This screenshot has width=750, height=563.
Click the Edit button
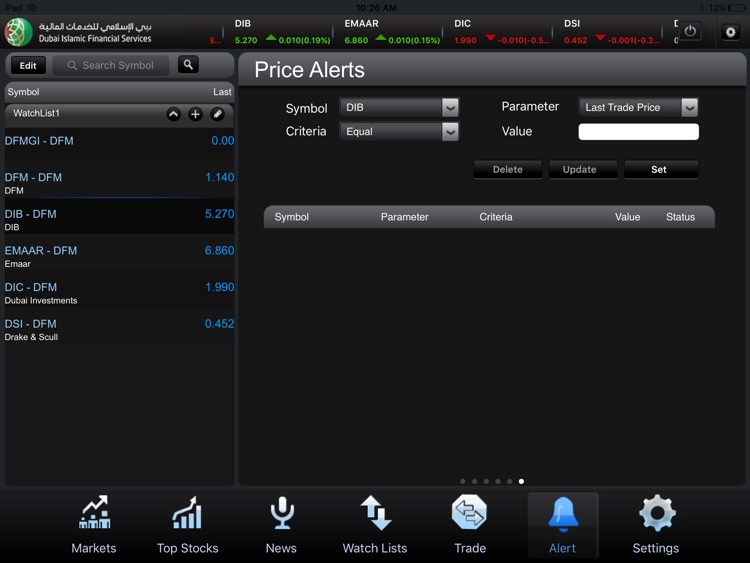(28, 66)
